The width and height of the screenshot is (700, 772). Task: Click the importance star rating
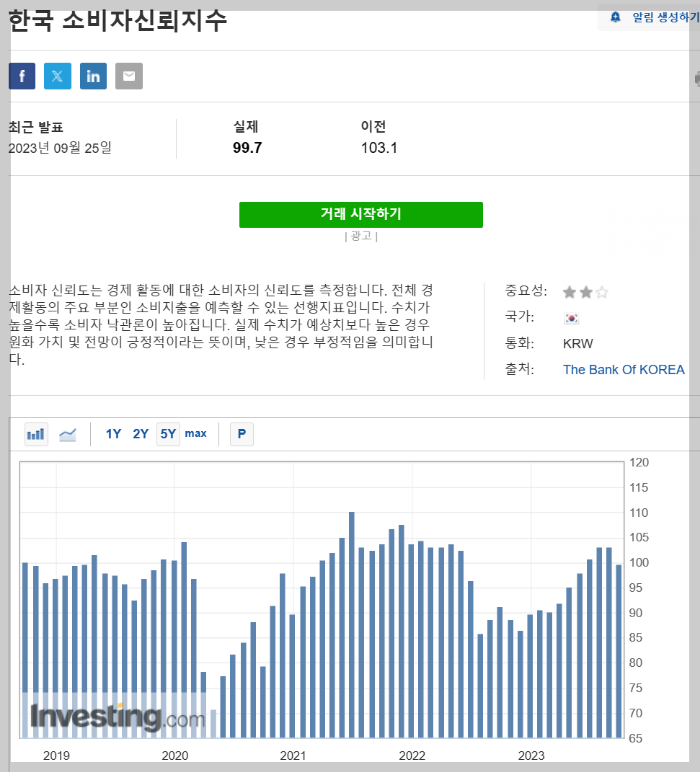coord(586,292)
